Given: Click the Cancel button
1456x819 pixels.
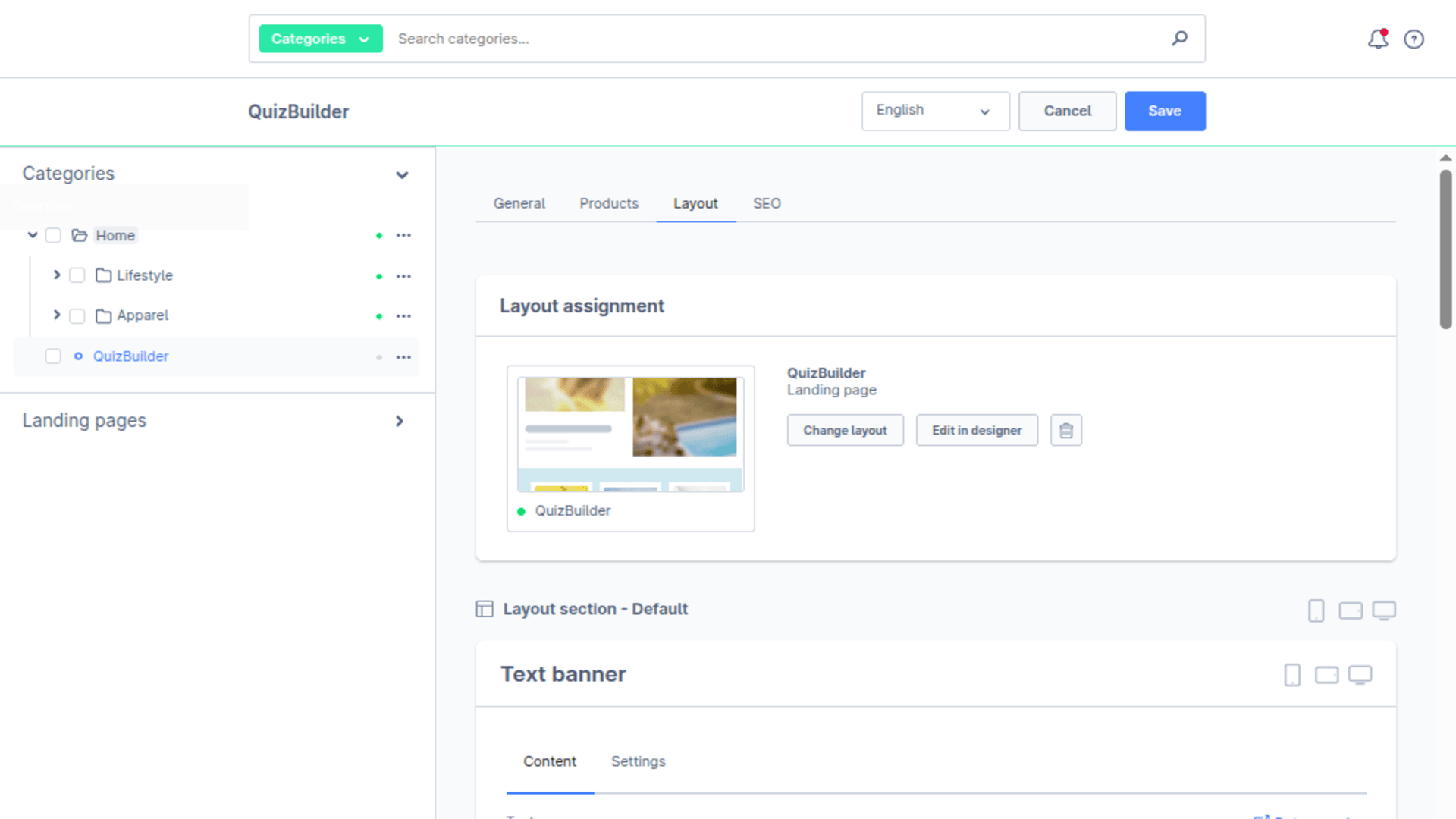Looking at the screenshot, I should (1067, 111).
